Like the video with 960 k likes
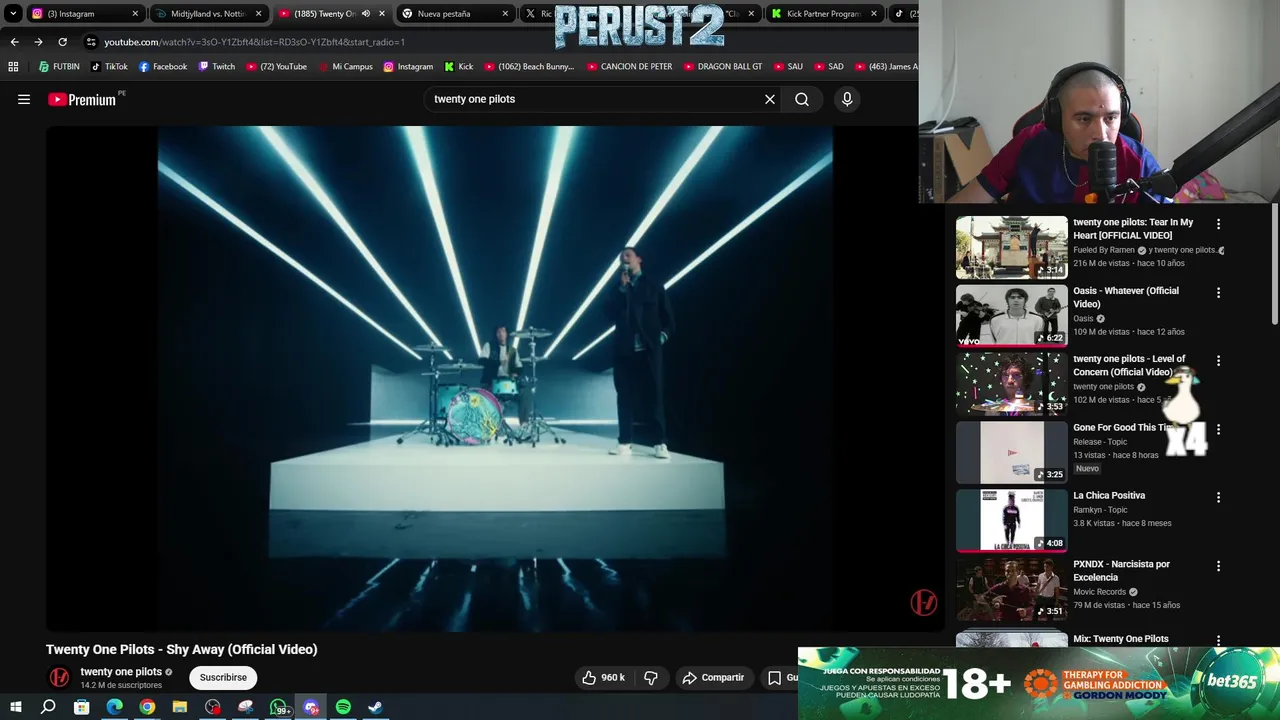The image size is (1280, 720). click(605, 677)
